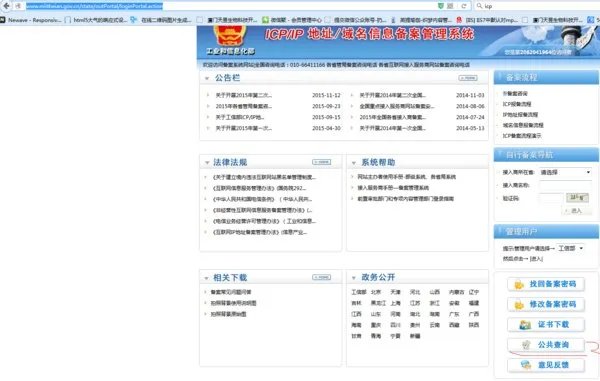Click the national emblem logo in banner
This screenshot has height=381, width=600.
point(228,36)
